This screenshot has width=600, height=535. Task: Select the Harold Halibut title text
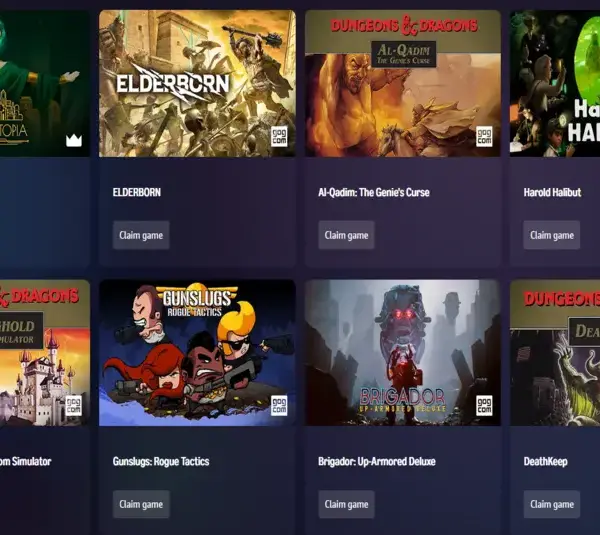(x=552, y=192)
